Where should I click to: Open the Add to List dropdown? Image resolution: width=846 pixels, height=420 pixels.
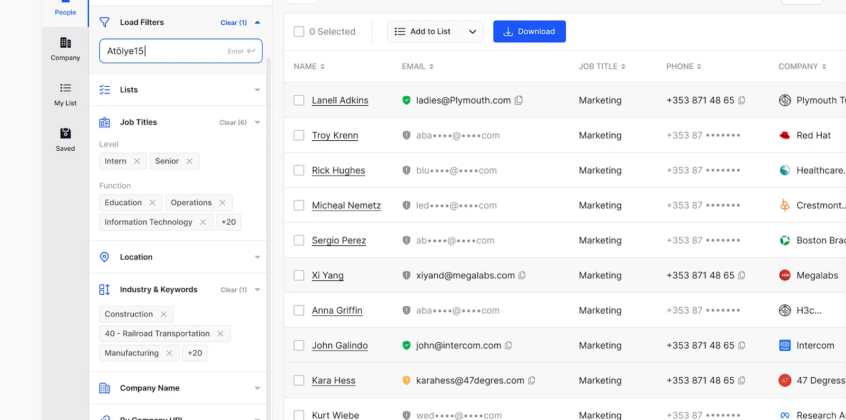pyautogui.click(x=434, y=32)
